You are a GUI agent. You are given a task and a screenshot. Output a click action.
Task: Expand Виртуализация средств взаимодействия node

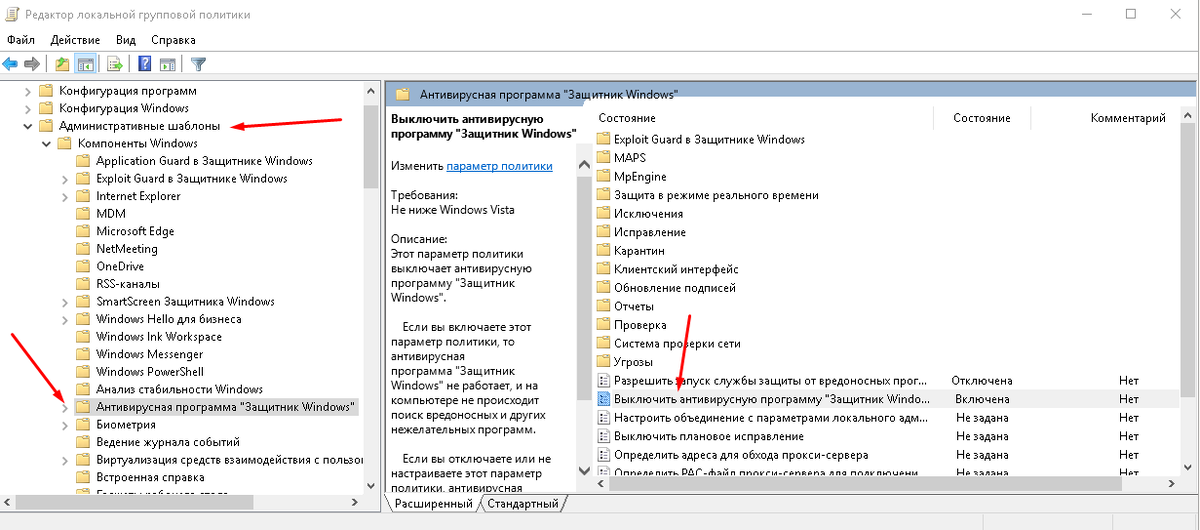[x=65, y=460]
